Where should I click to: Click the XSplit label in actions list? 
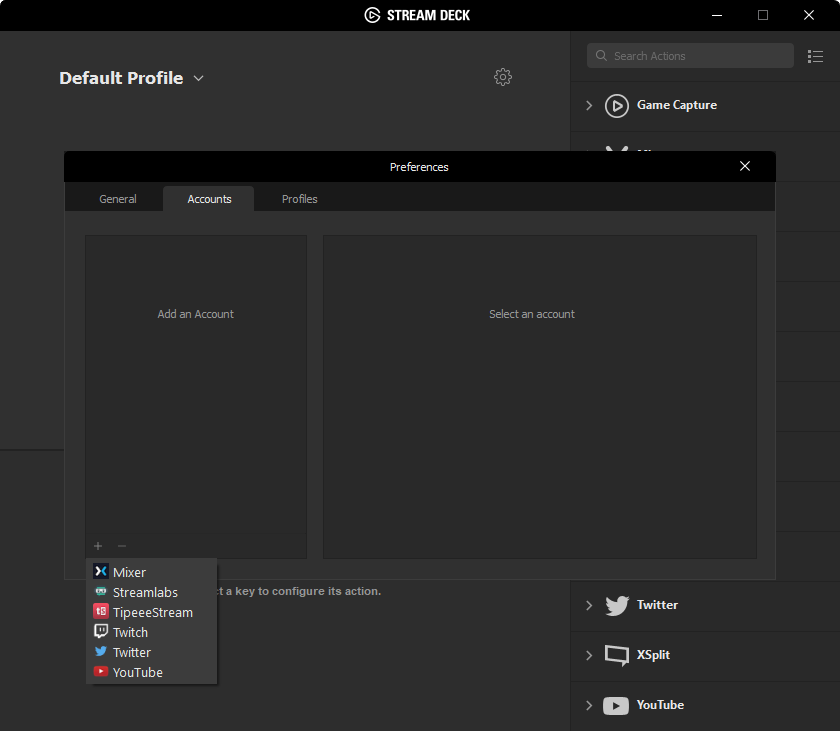click(653, 654)
